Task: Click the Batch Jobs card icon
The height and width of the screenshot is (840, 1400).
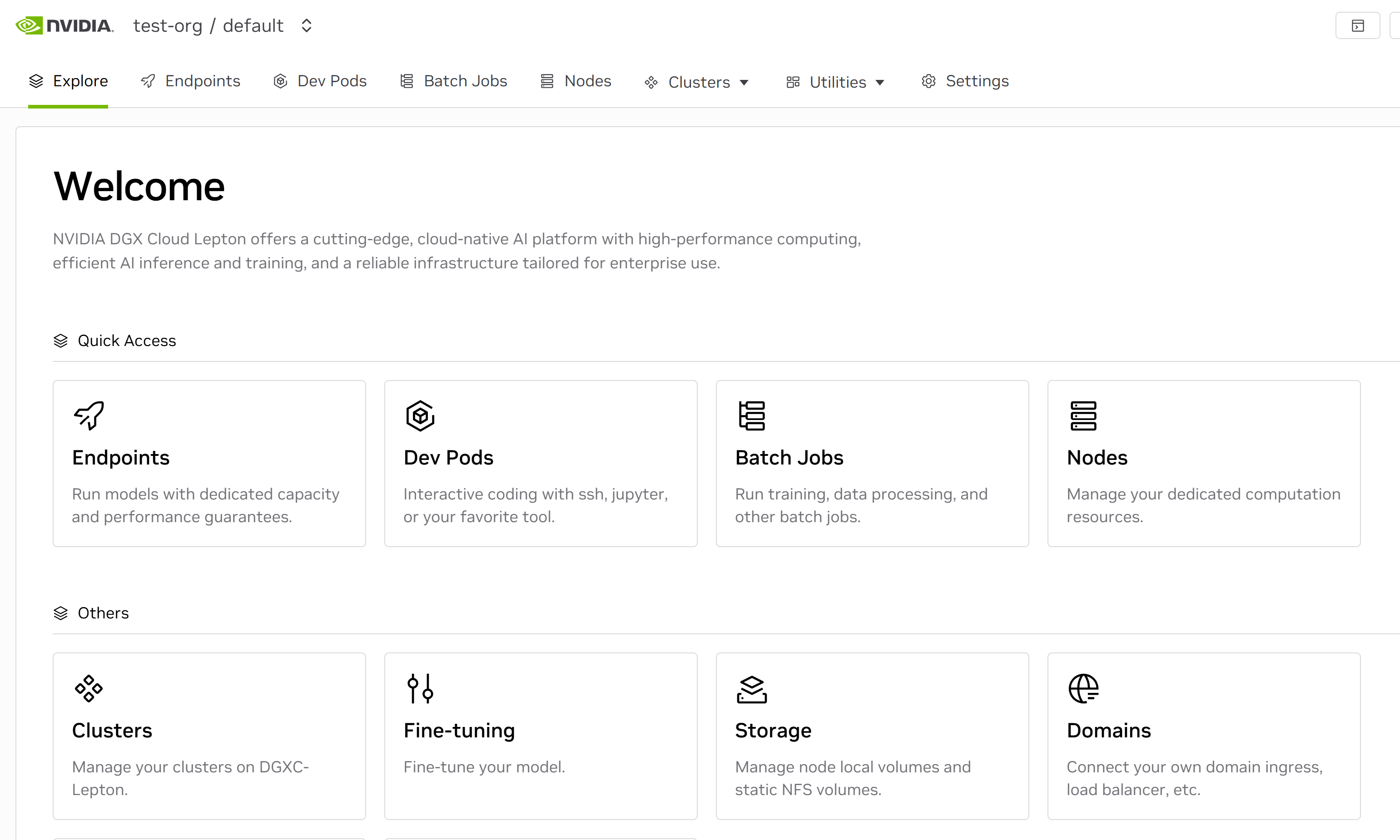Action: (752, 416)
